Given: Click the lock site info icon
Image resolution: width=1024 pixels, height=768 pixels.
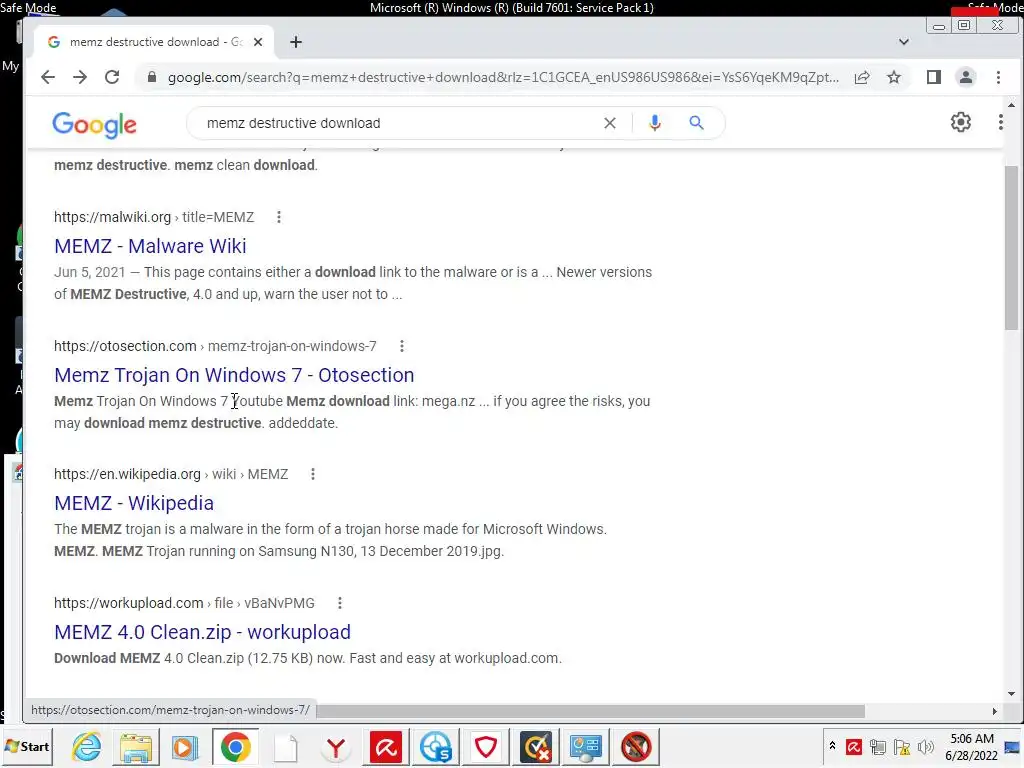Looking at the screenshot, I should point(152,77).
